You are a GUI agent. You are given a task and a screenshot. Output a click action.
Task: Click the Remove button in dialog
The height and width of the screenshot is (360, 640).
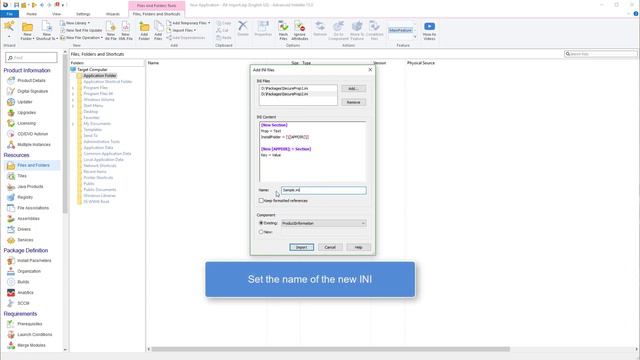(x=353, y=102)
